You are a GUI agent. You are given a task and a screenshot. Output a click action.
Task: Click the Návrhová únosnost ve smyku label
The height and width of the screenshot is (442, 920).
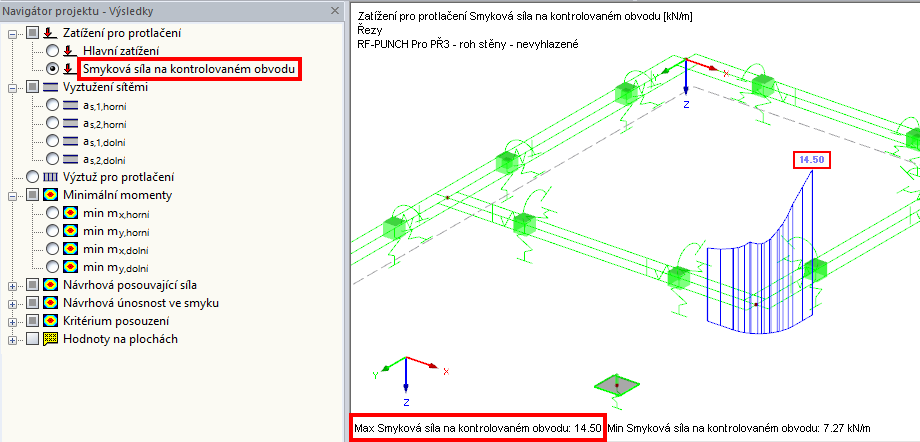(141, 303)
